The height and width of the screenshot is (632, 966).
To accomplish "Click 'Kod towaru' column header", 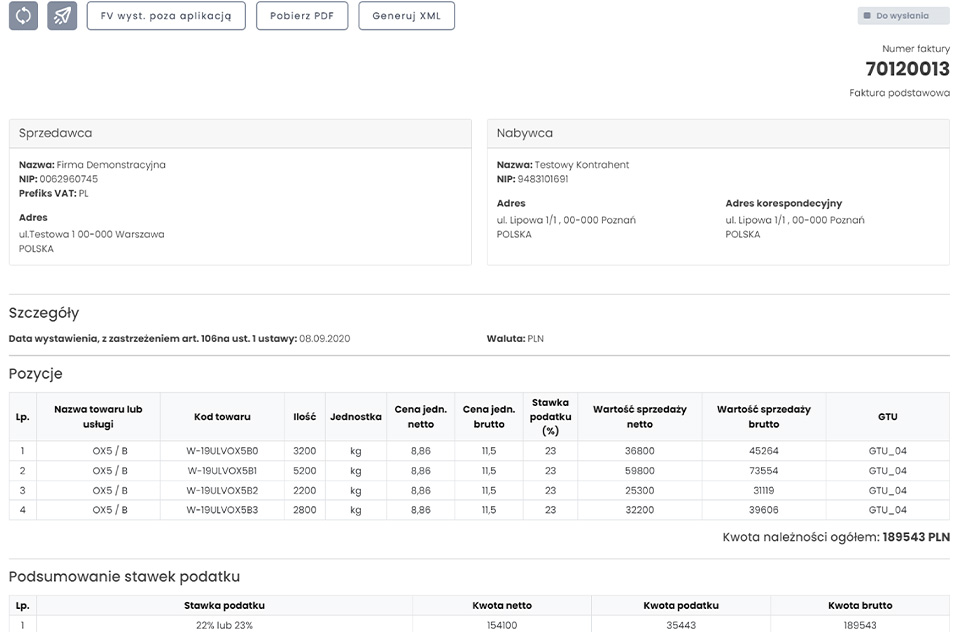I will pyautogui.click(x=222, y=417).
